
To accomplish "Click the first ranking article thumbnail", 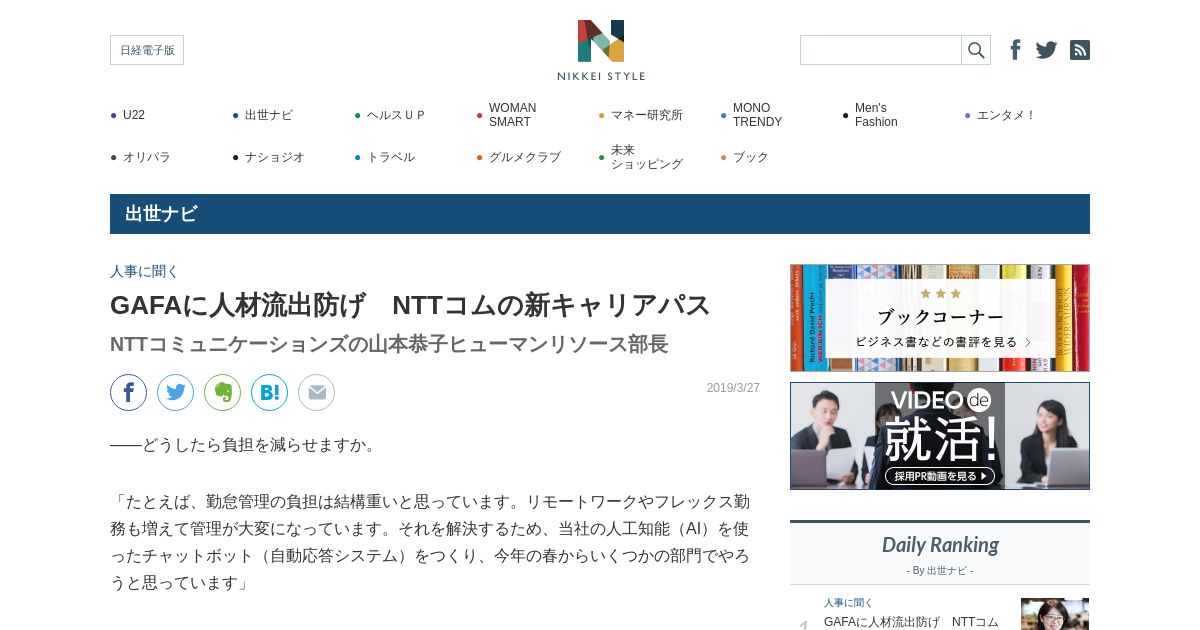I will 1055,614.
